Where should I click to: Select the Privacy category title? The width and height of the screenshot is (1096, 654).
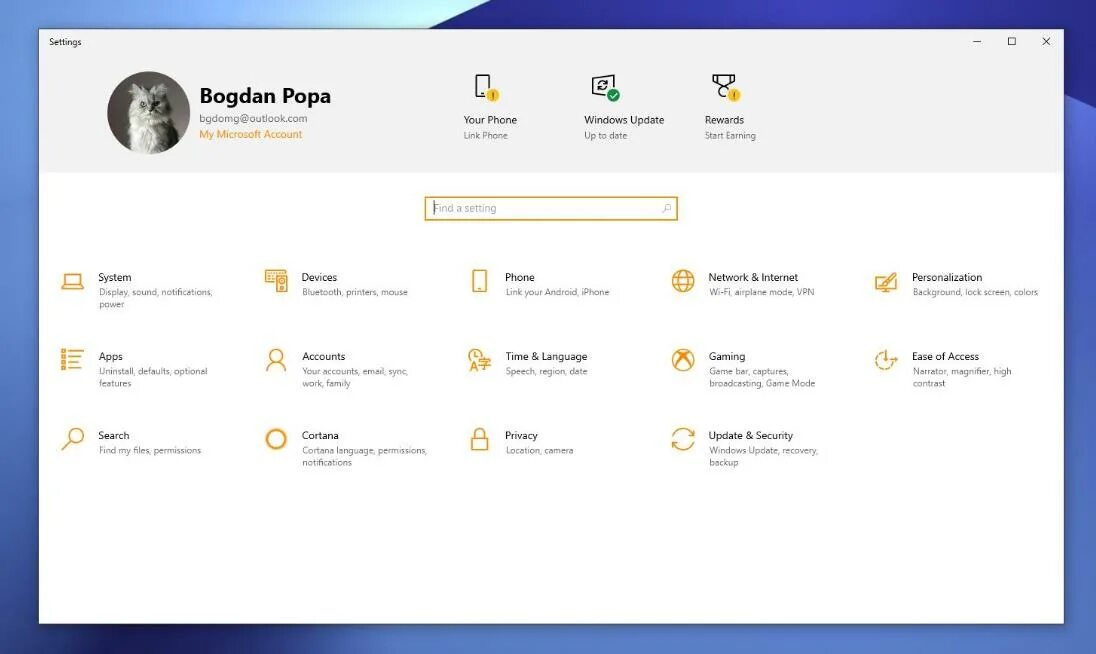(x=521, y=435)
